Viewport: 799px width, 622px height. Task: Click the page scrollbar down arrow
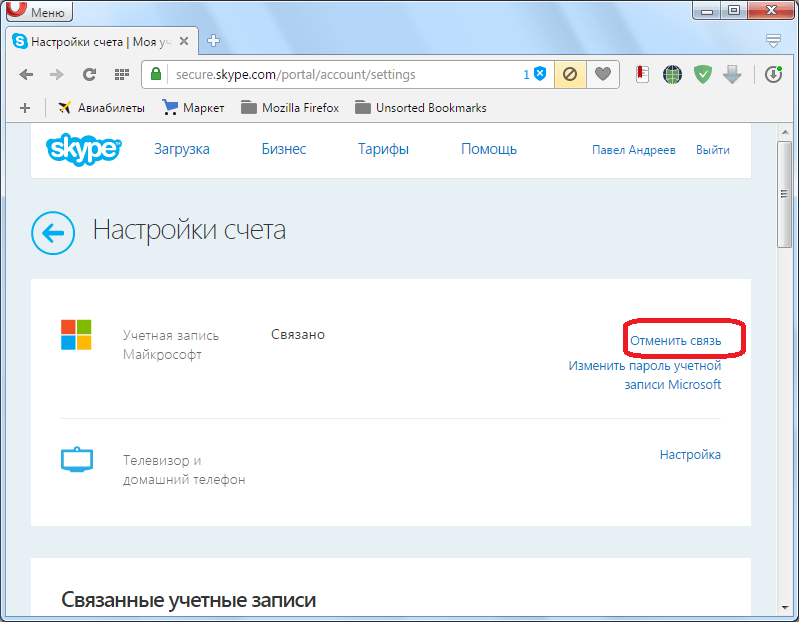pos(785,607)
